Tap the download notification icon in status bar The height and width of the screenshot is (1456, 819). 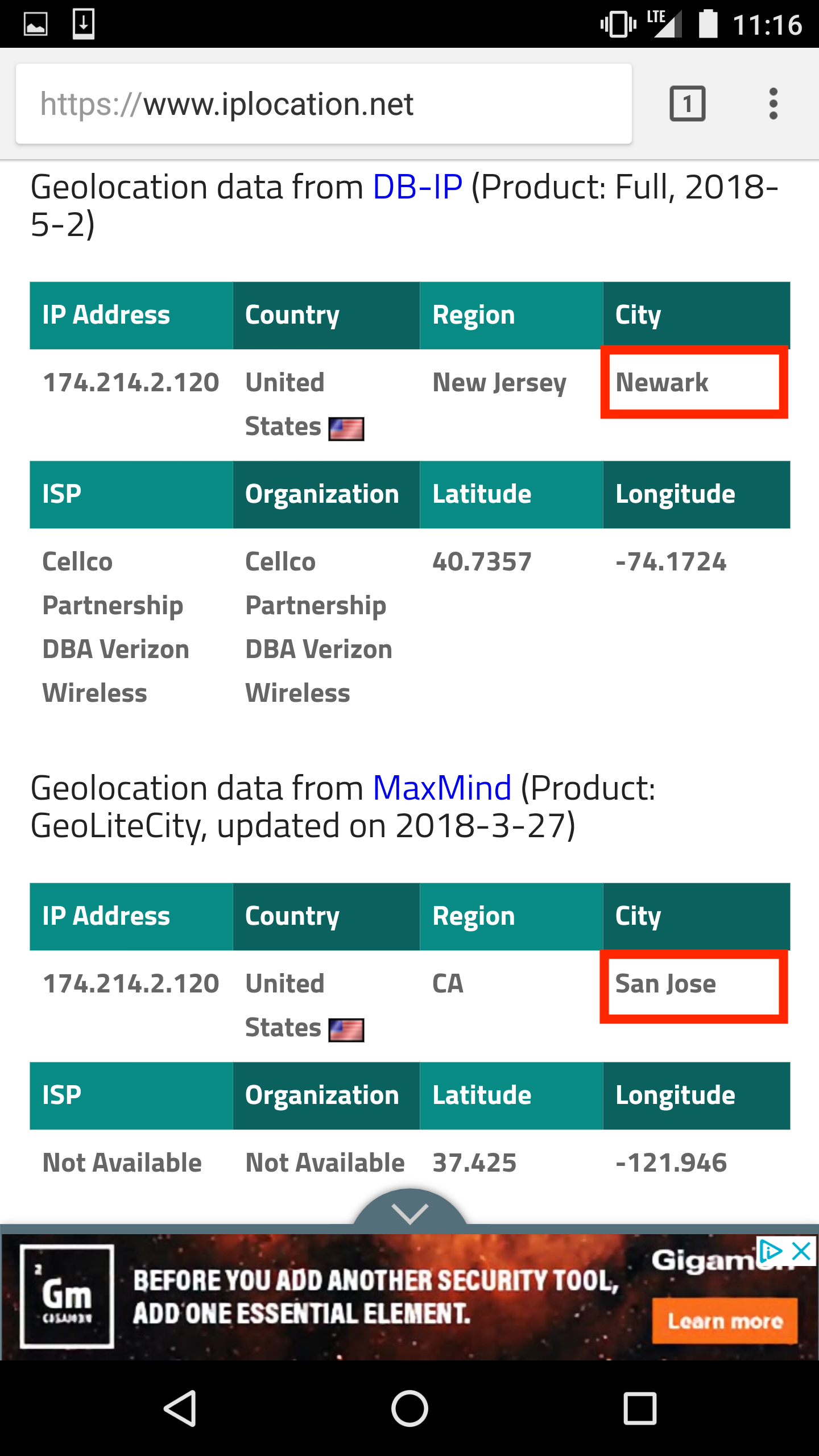pyautogui.click(x=84, y=24)
